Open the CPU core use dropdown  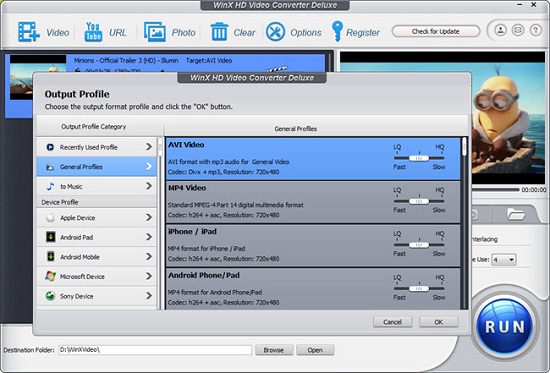[x=503, y=260]
